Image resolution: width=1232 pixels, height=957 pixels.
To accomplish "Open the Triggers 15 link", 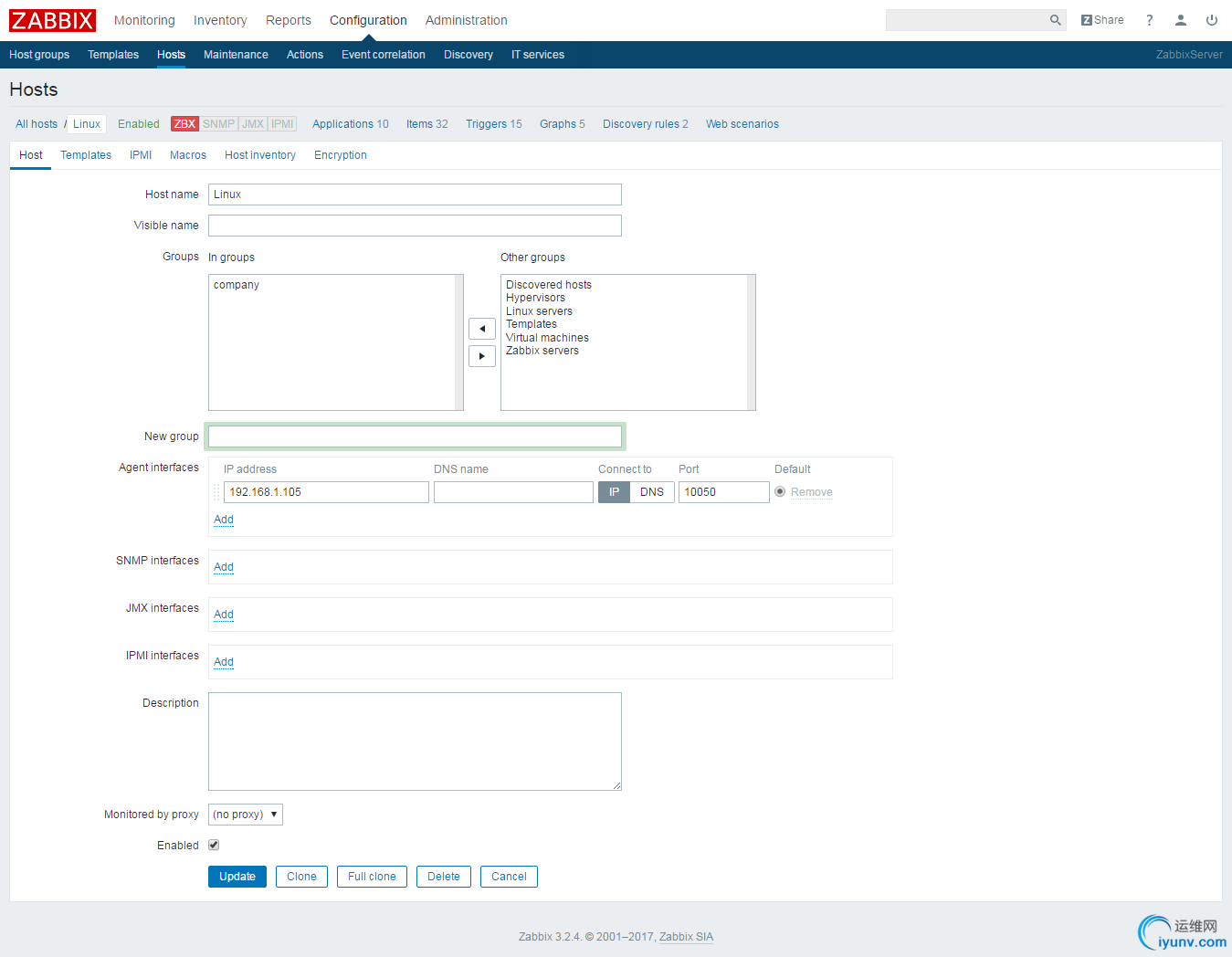I will (x=494, y=124).
